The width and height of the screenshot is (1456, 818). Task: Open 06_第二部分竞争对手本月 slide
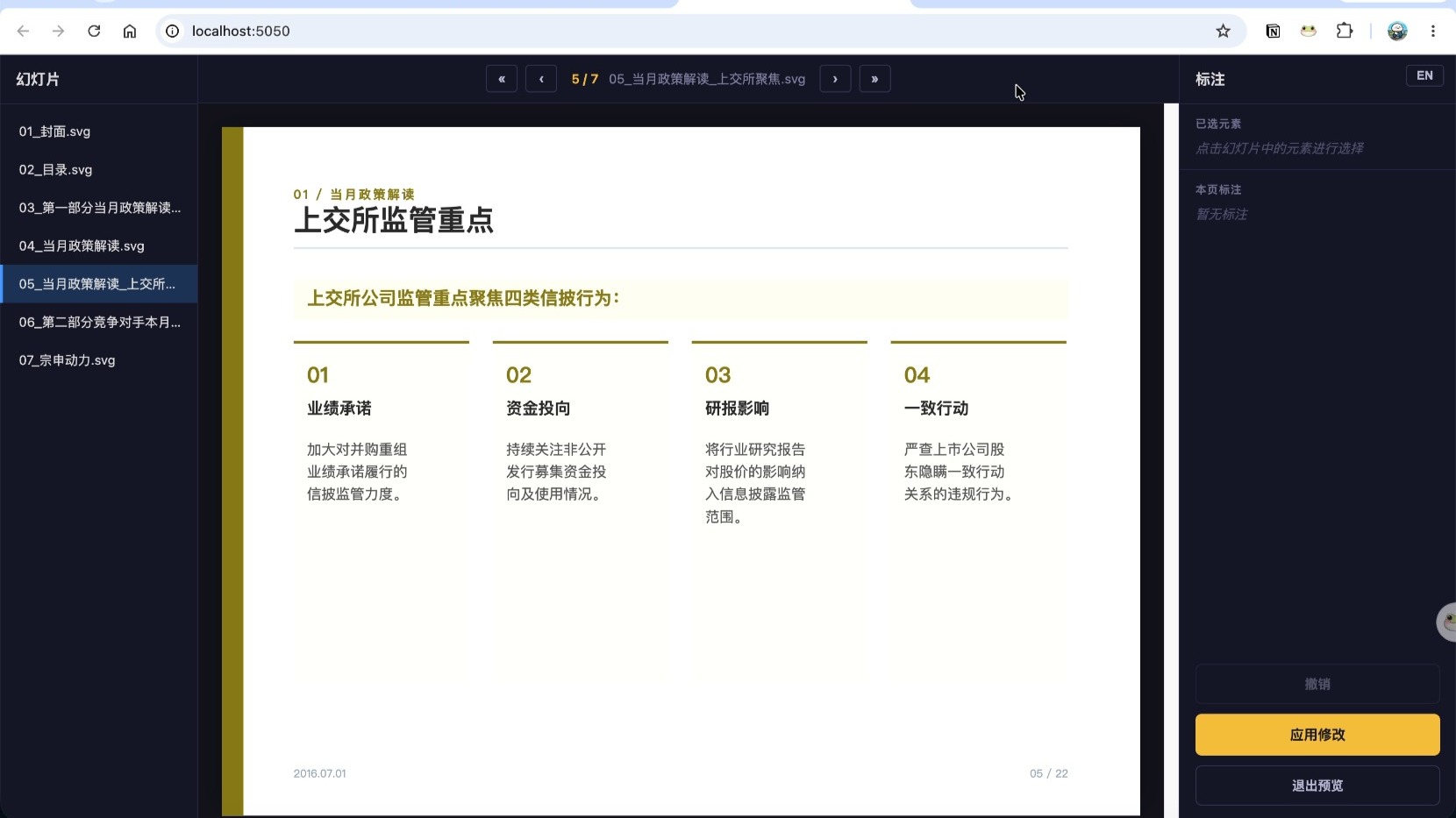click(98, 322)
